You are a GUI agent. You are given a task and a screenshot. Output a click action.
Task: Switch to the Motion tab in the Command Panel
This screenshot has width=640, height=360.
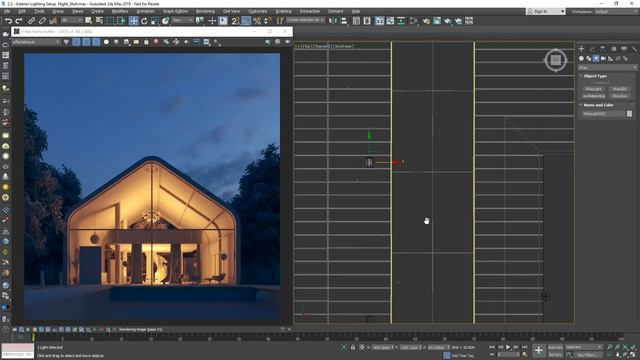tap(613, 49)
